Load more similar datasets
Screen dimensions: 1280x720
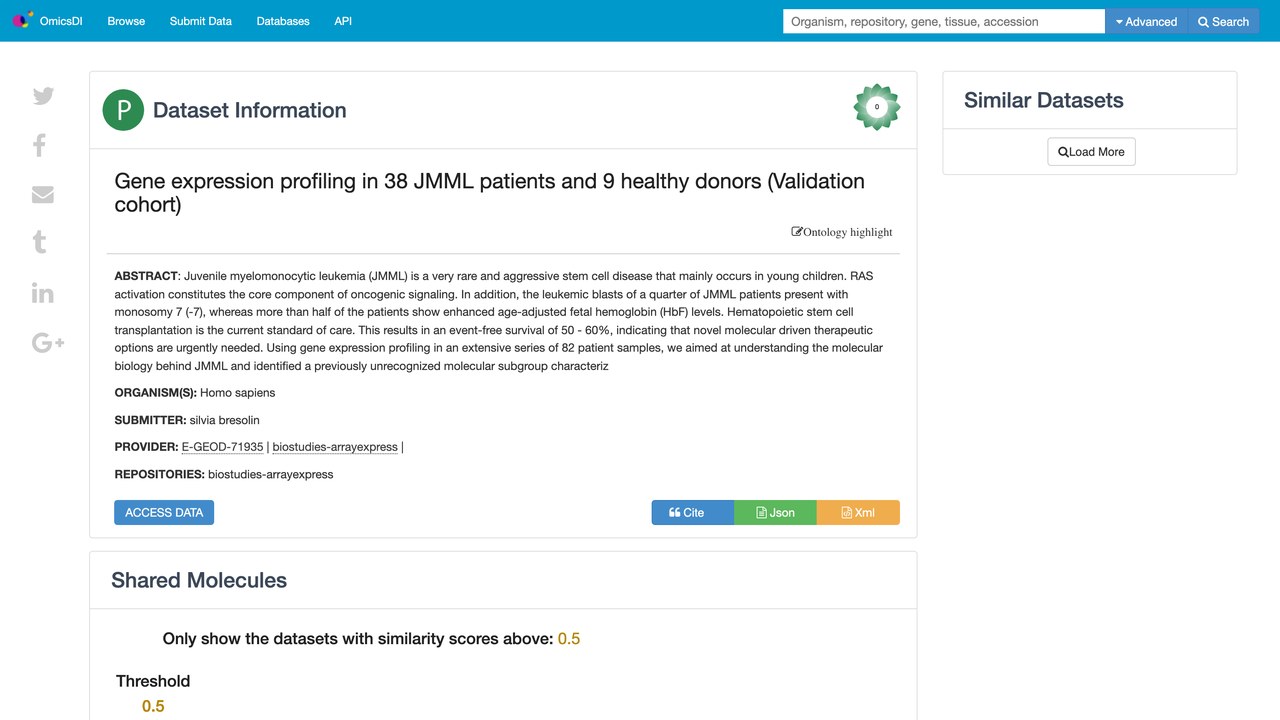1091,152
